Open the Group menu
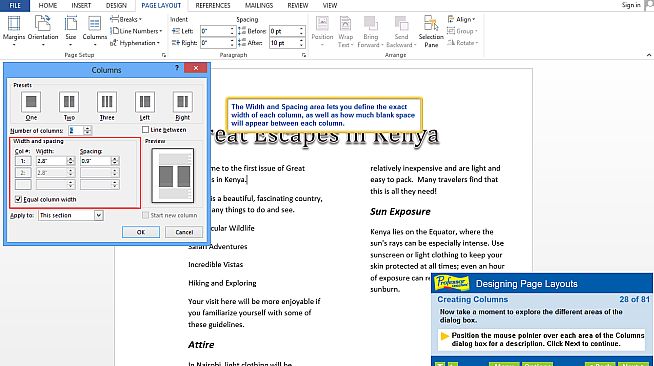Image resolution: width=654 pixels, height=366 pixels. [x=462, y=31]
